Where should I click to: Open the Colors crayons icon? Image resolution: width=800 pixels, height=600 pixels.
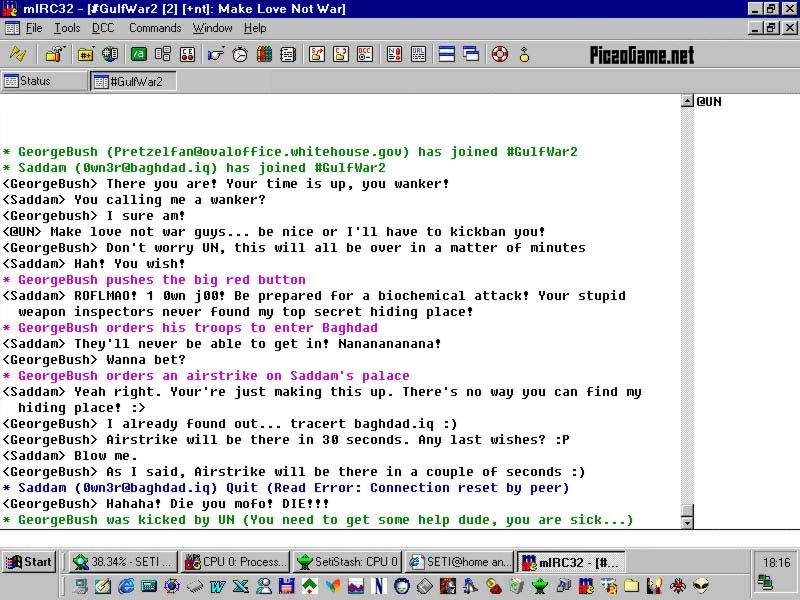264,54
